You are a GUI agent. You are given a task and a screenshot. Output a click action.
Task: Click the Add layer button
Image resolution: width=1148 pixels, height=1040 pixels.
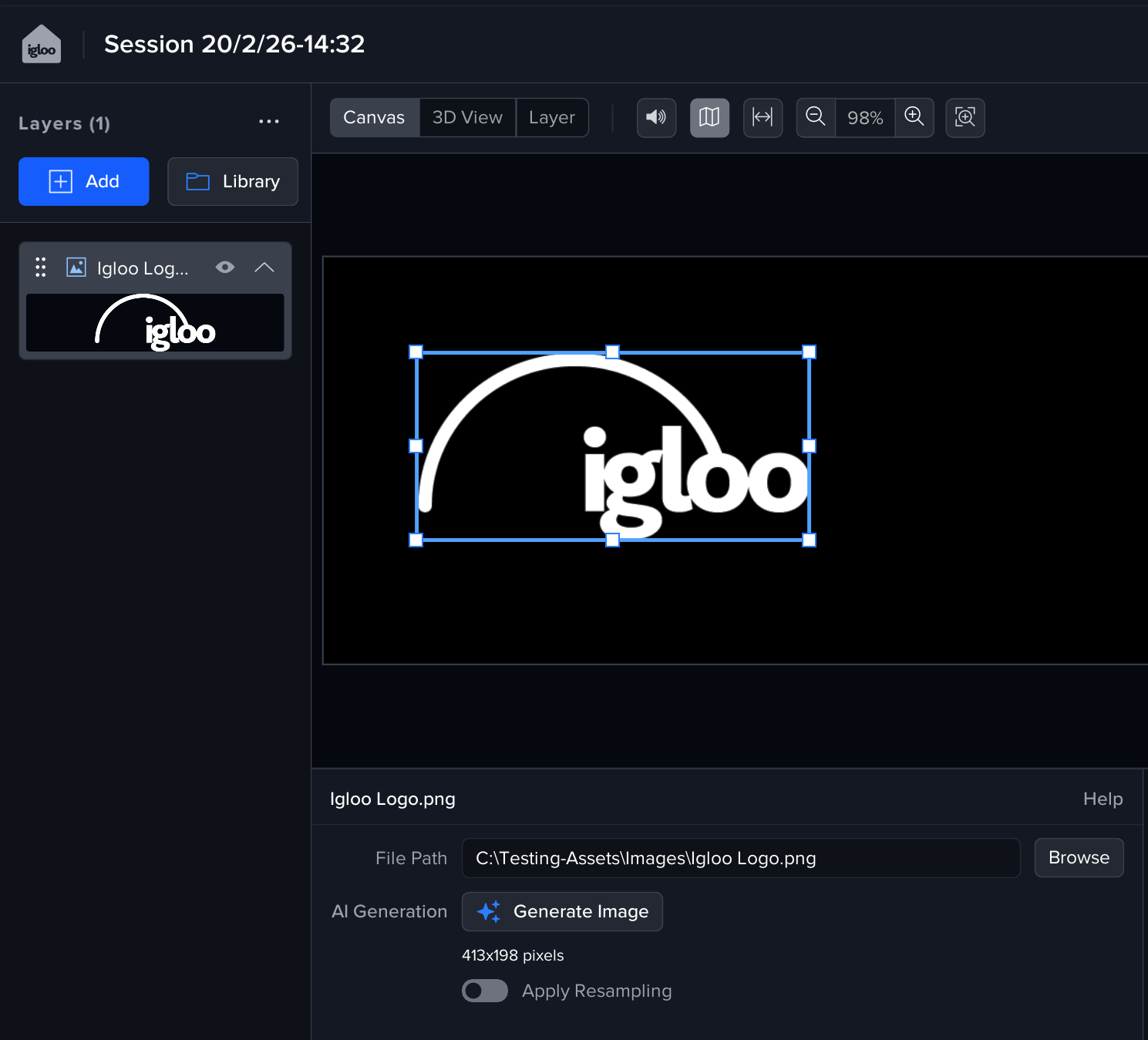coord(84,181)
